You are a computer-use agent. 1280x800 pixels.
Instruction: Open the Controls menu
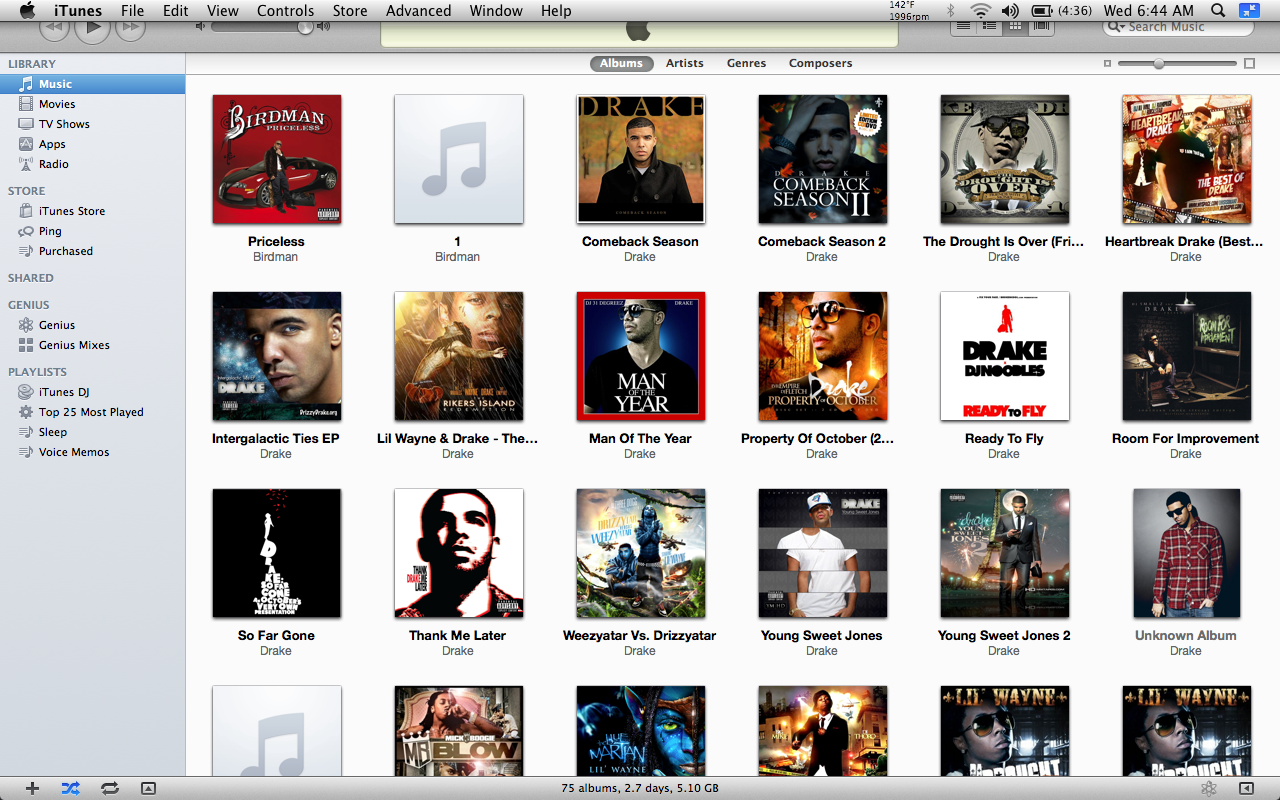[286, 11]
